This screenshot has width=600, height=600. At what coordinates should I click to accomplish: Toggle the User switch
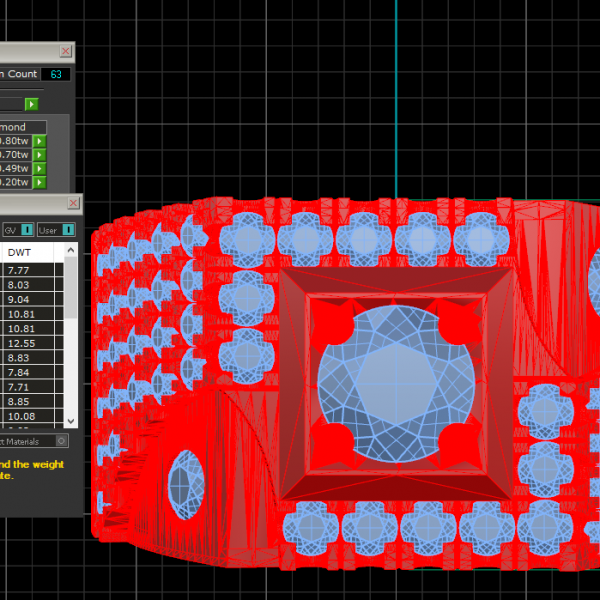[68, 230]
